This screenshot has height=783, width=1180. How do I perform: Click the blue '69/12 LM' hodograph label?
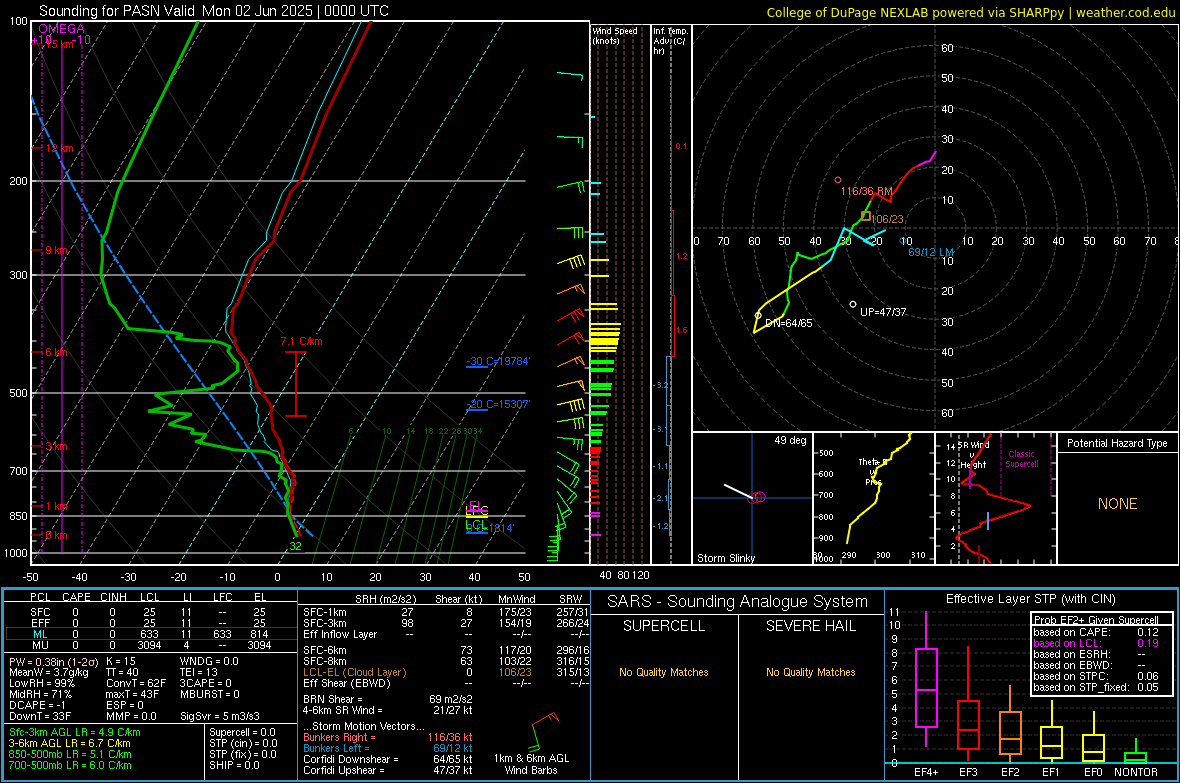(931, 252)
